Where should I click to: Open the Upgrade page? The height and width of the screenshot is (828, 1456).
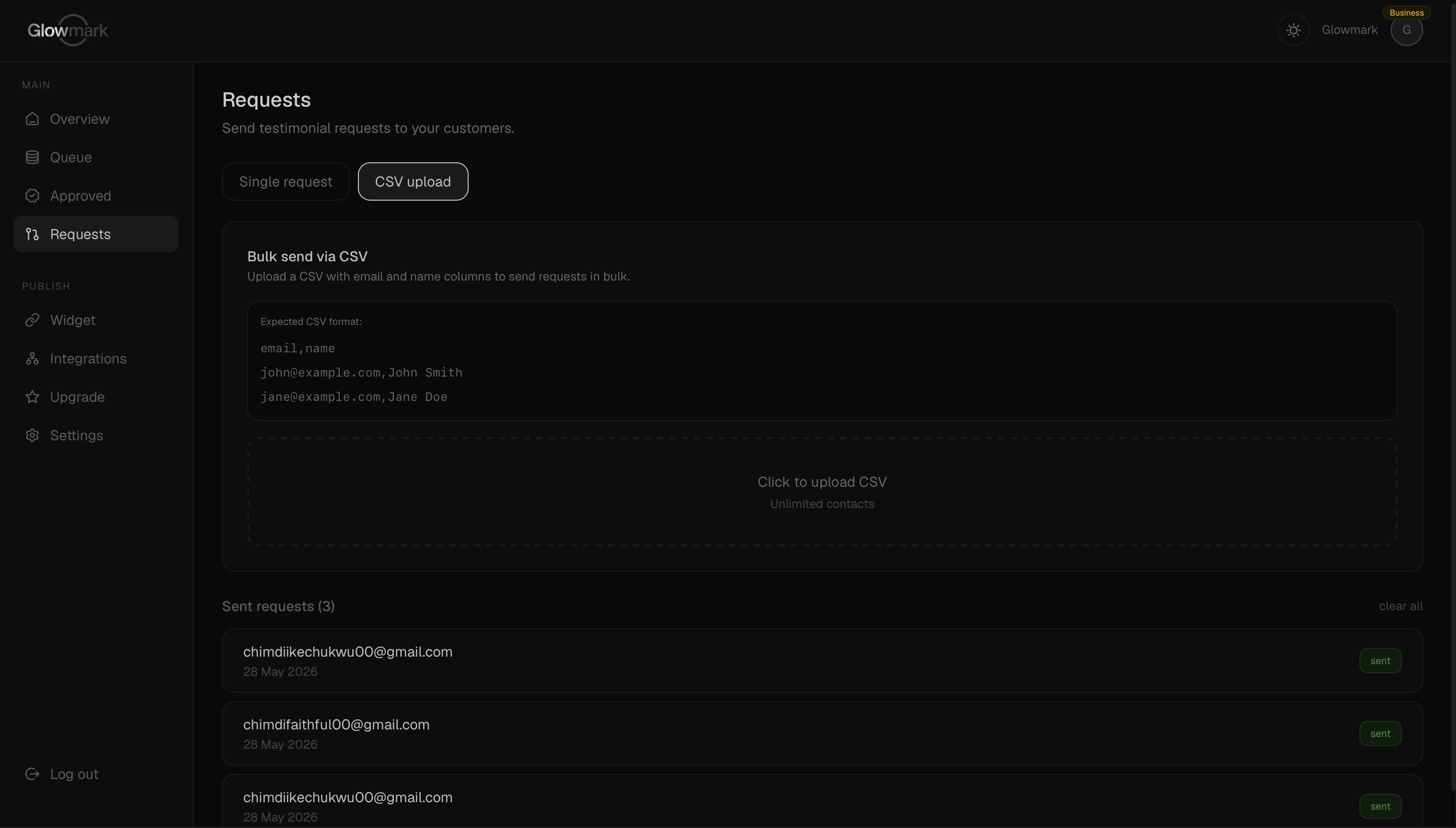click(96, 397)
